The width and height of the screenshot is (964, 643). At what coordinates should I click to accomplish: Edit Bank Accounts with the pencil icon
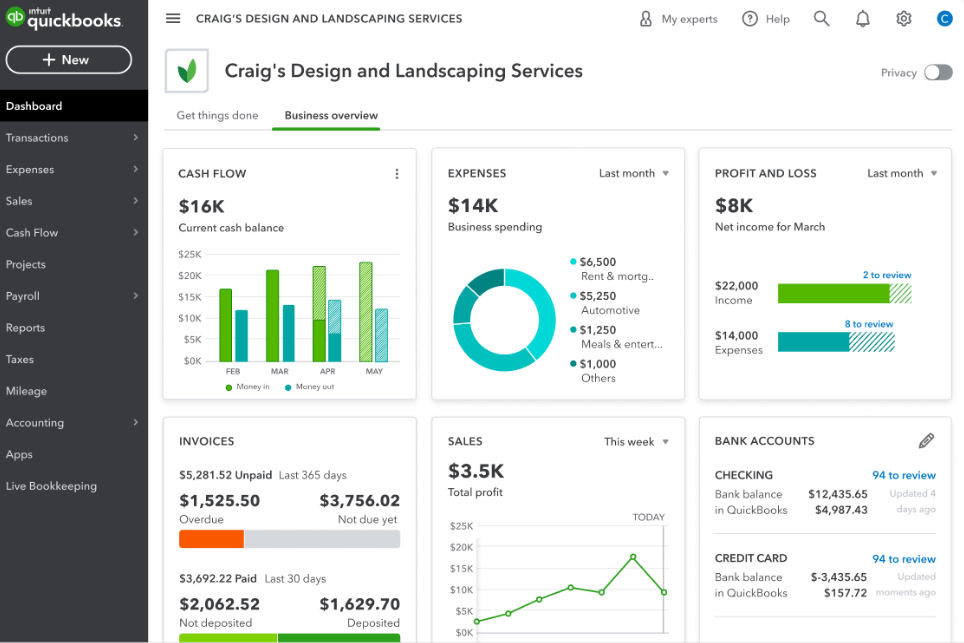(926, 441)
